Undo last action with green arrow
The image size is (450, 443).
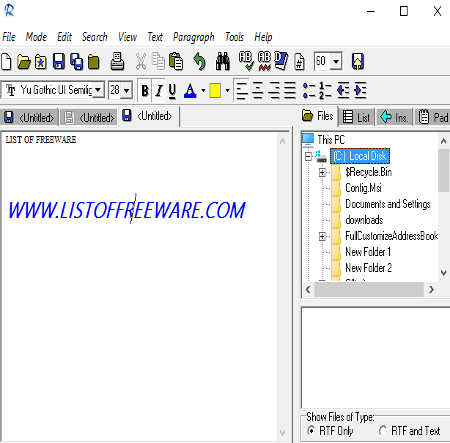pyautogui.click(x=200, y=62)
